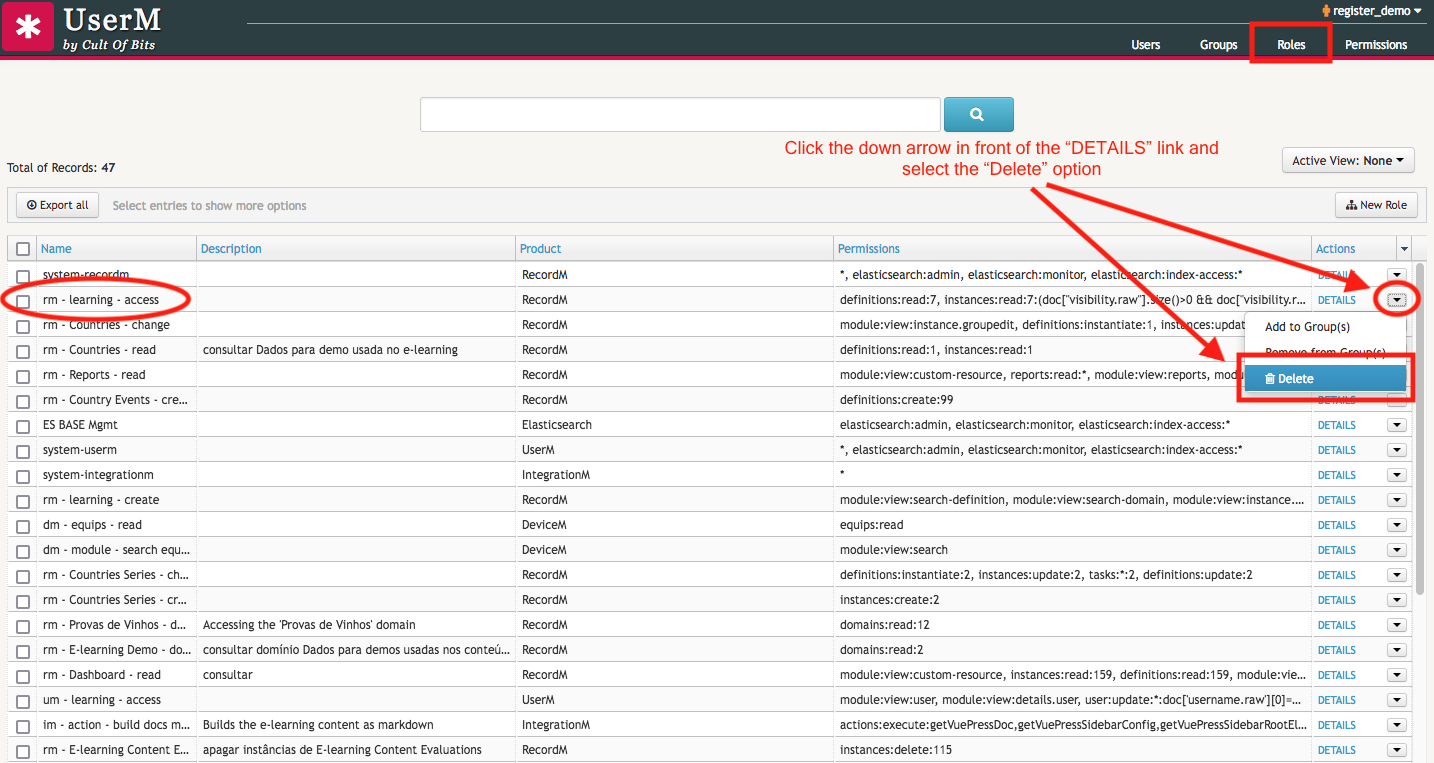Click the magnifier search button
The width and height of the screenshot is (1434, 763).
click(978, 114)
